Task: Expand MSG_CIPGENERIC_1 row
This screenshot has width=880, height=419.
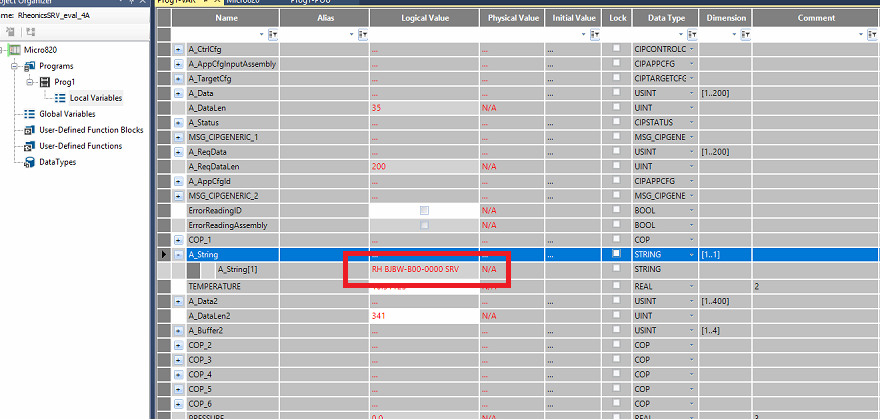Action: [178, 137]
